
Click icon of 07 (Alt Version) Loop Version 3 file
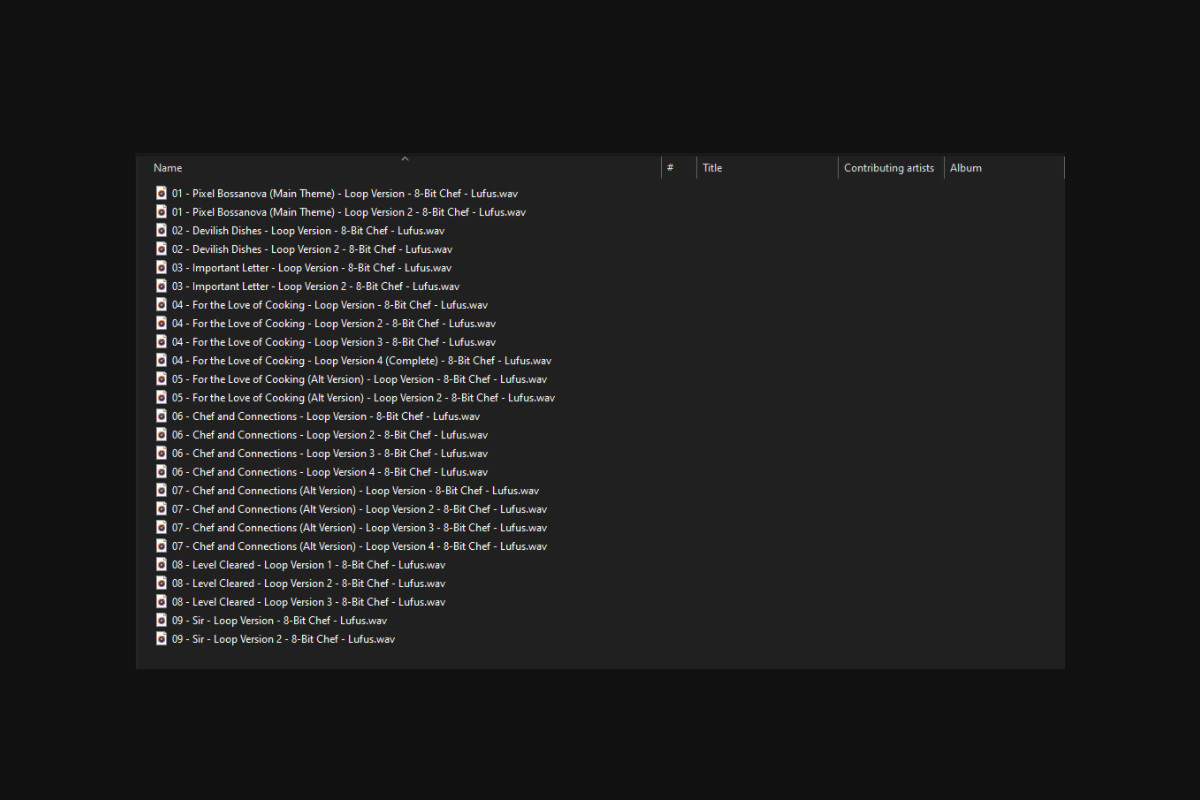point(161,527)
